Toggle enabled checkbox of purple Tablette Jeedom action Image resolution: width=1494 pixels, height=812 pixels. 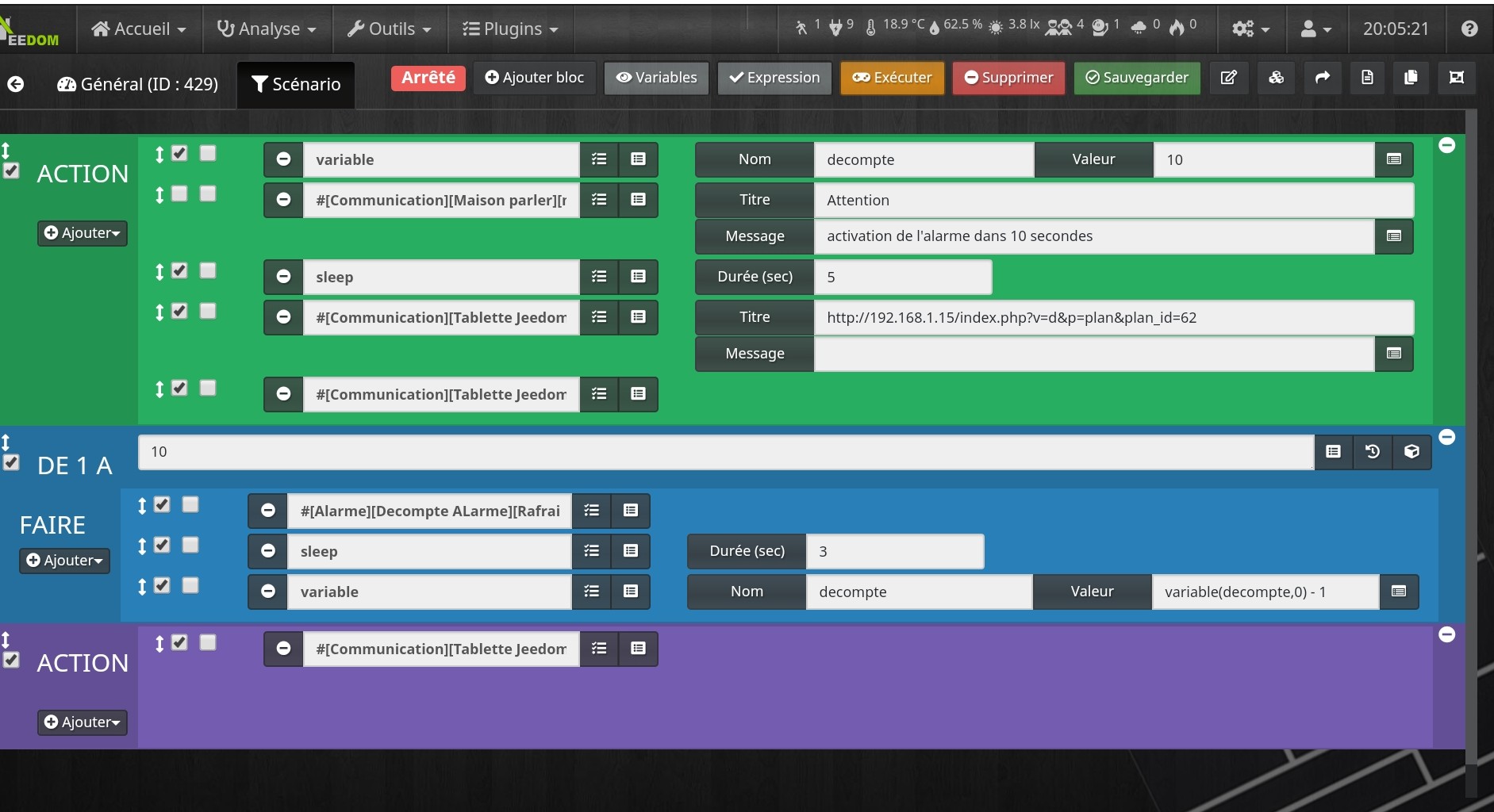pos(180,642)
